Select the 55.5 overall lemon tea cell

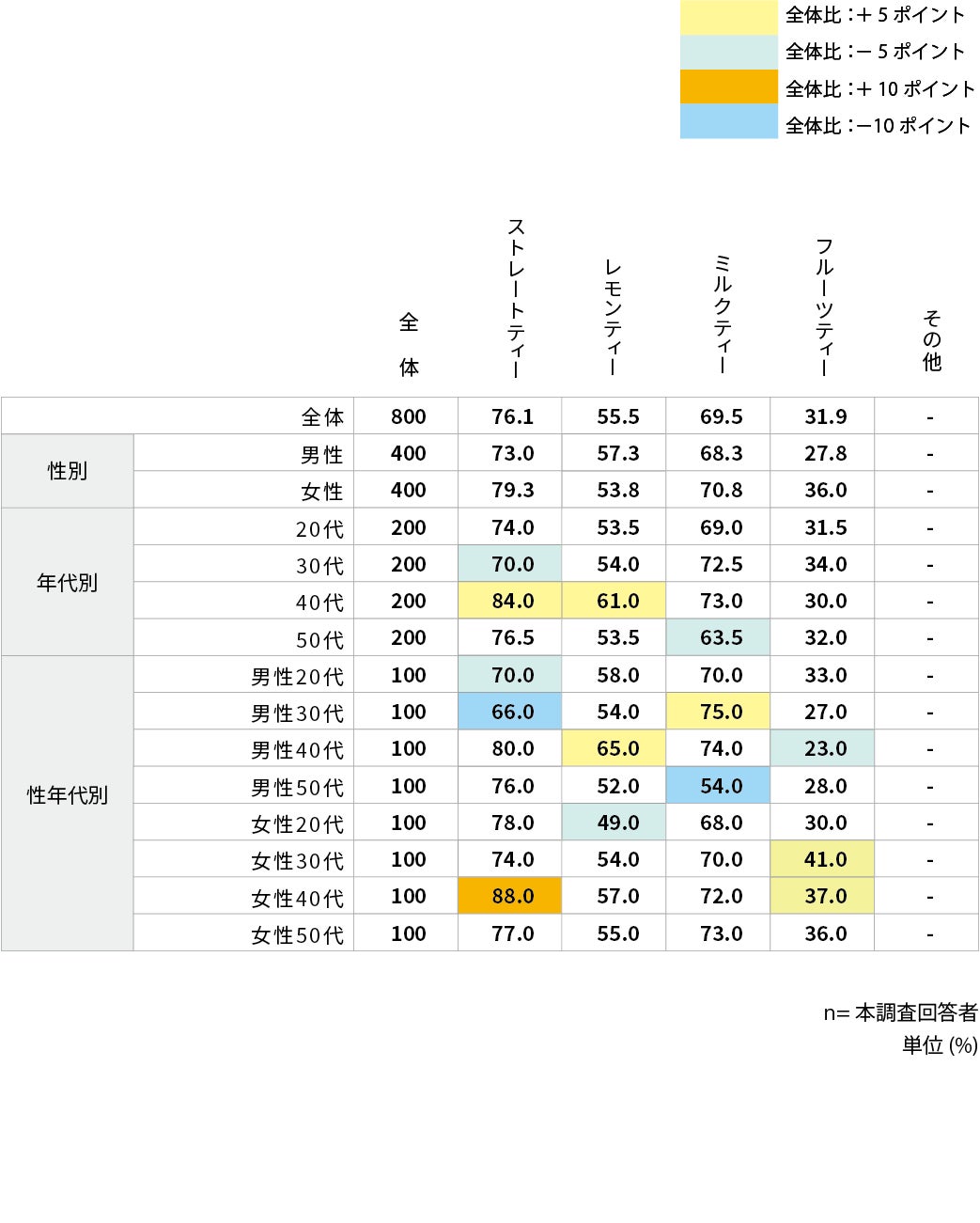point(614,416)
